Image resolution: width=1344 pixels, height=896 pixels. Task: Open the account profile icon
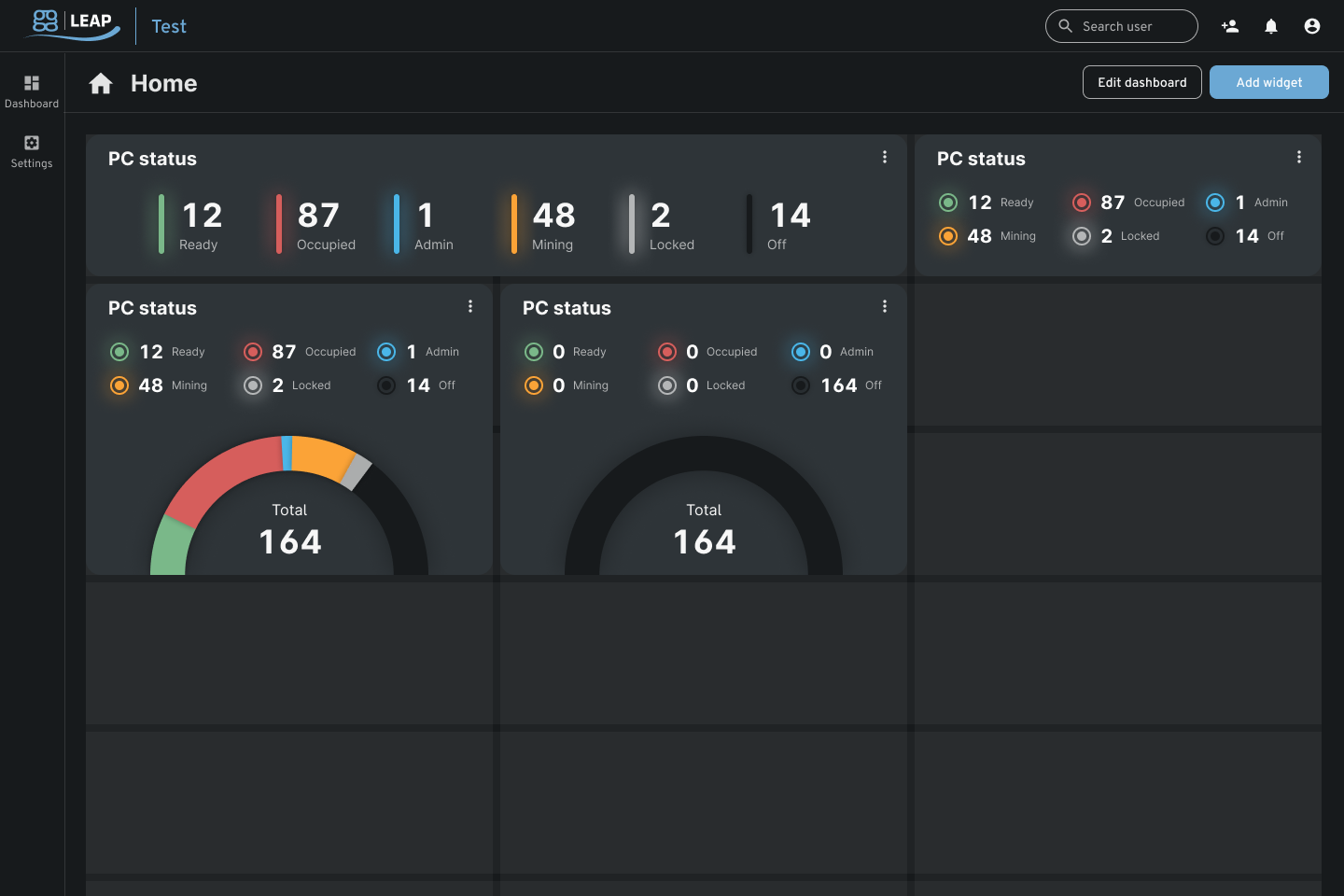coord(1312,26)
